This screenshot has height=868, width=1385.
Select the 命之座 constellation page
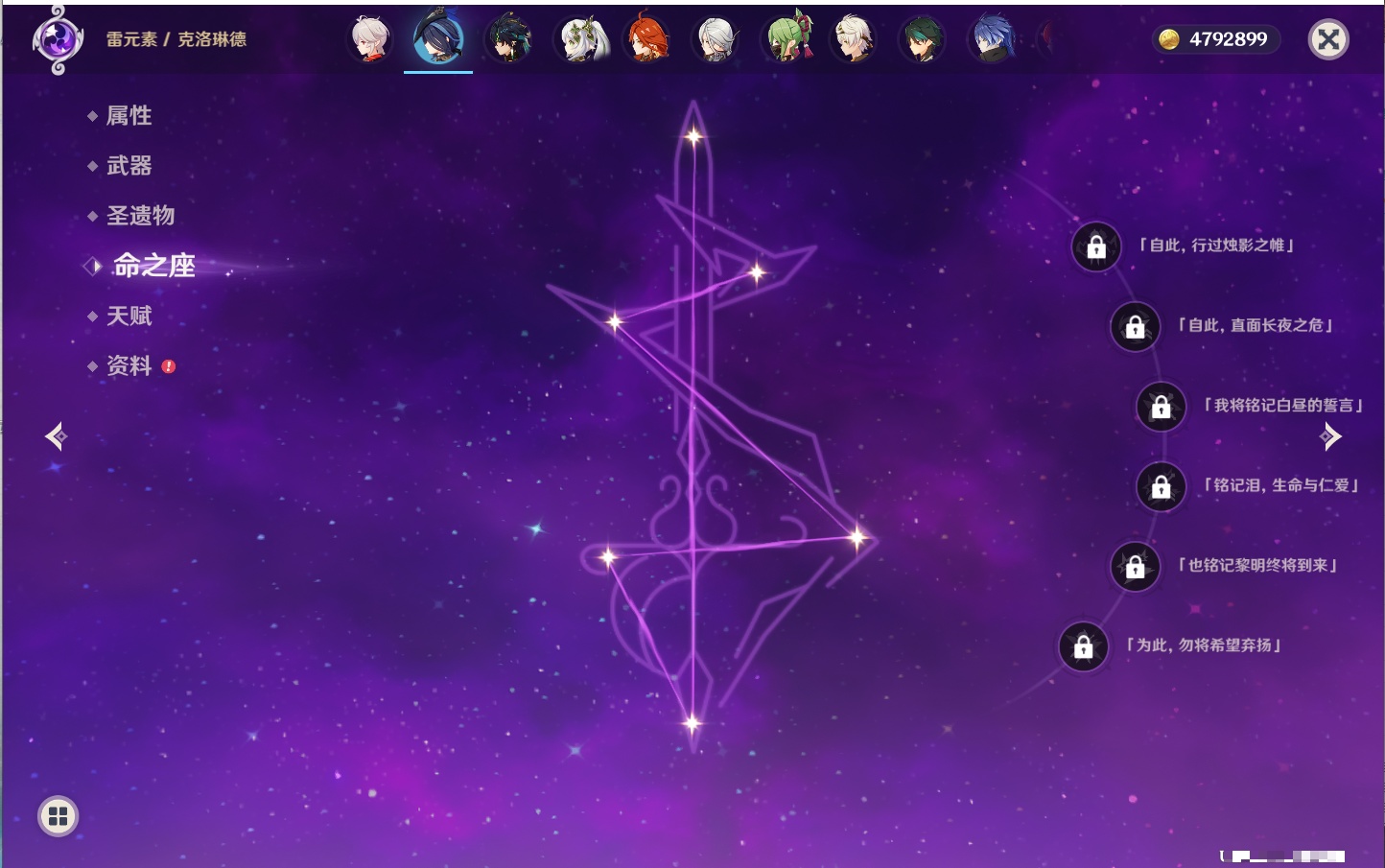[153, 266]
